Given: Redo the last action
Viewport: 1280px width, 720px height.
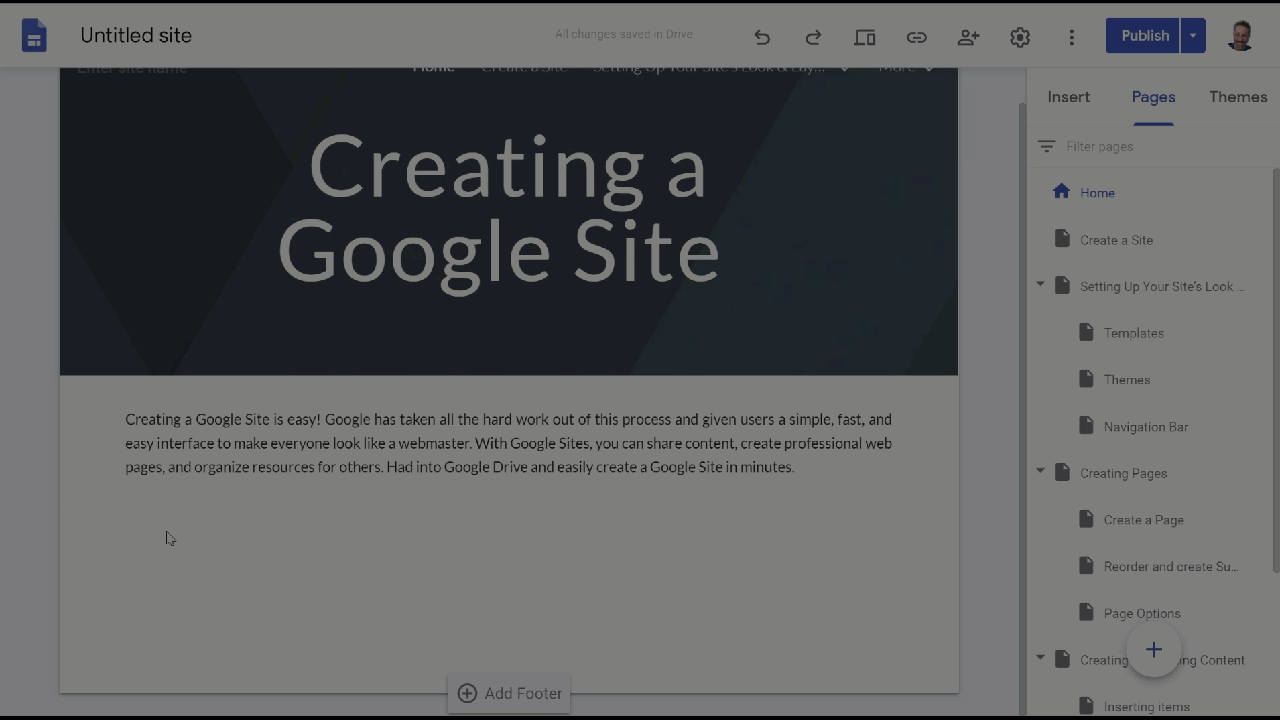Looking at the screenshot, I should pyautogui.click(x=813, y=37).
